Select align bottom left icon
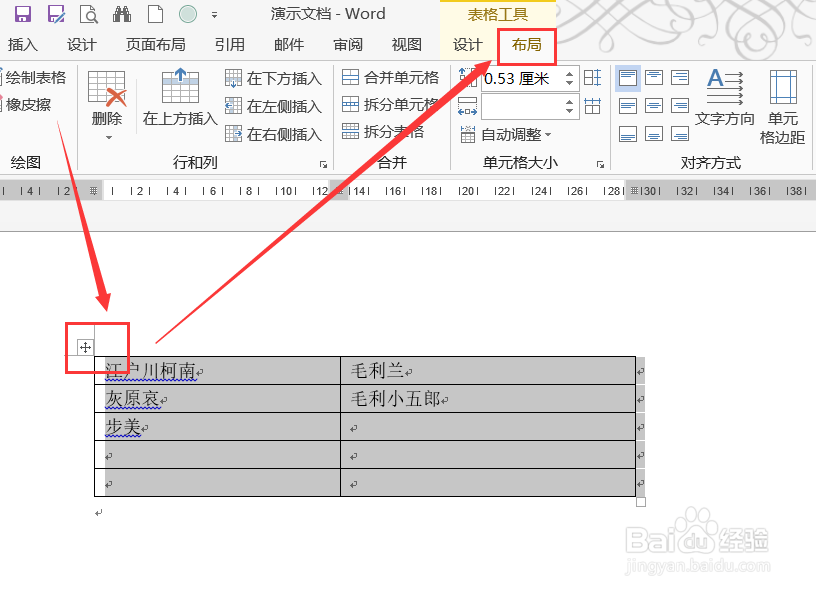Screen dimensions: 816x594 coord(628,134)
